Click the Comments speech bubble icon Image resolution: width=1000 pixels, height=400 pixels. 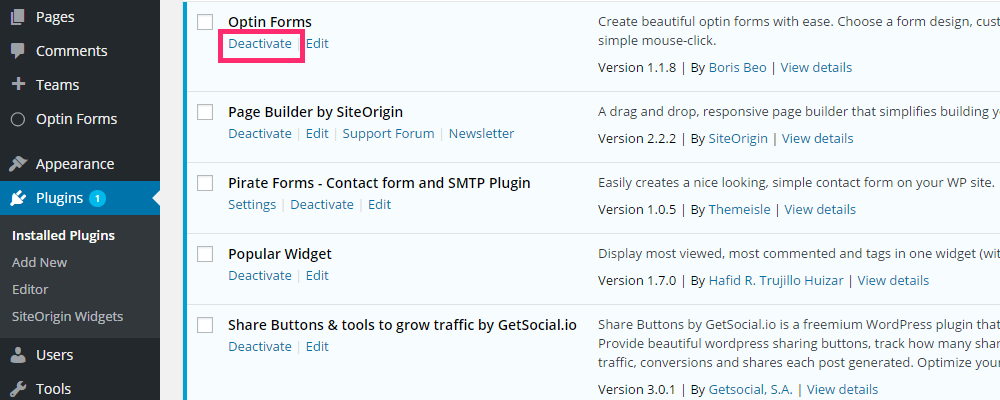(x=18, y=51)
